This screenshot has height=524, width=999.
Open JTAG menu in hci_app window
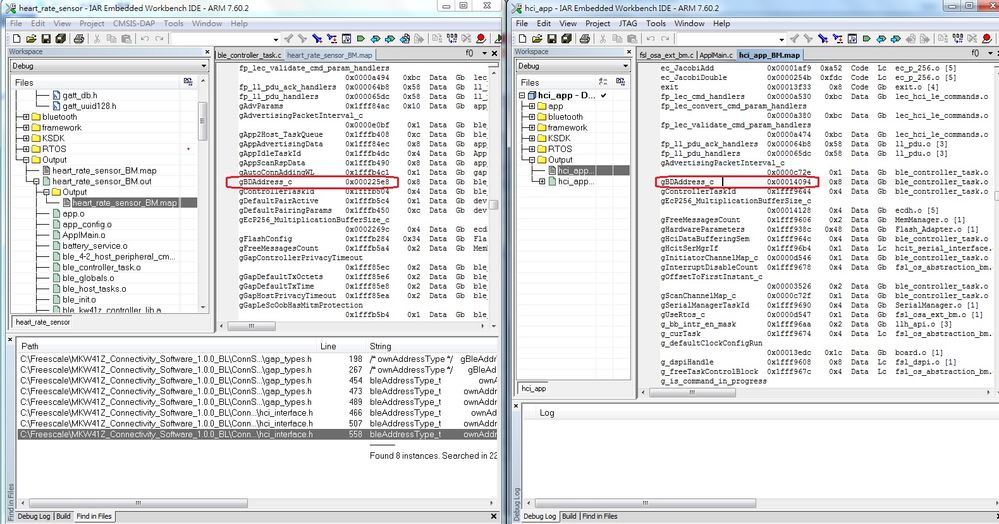tap(628, 24)
